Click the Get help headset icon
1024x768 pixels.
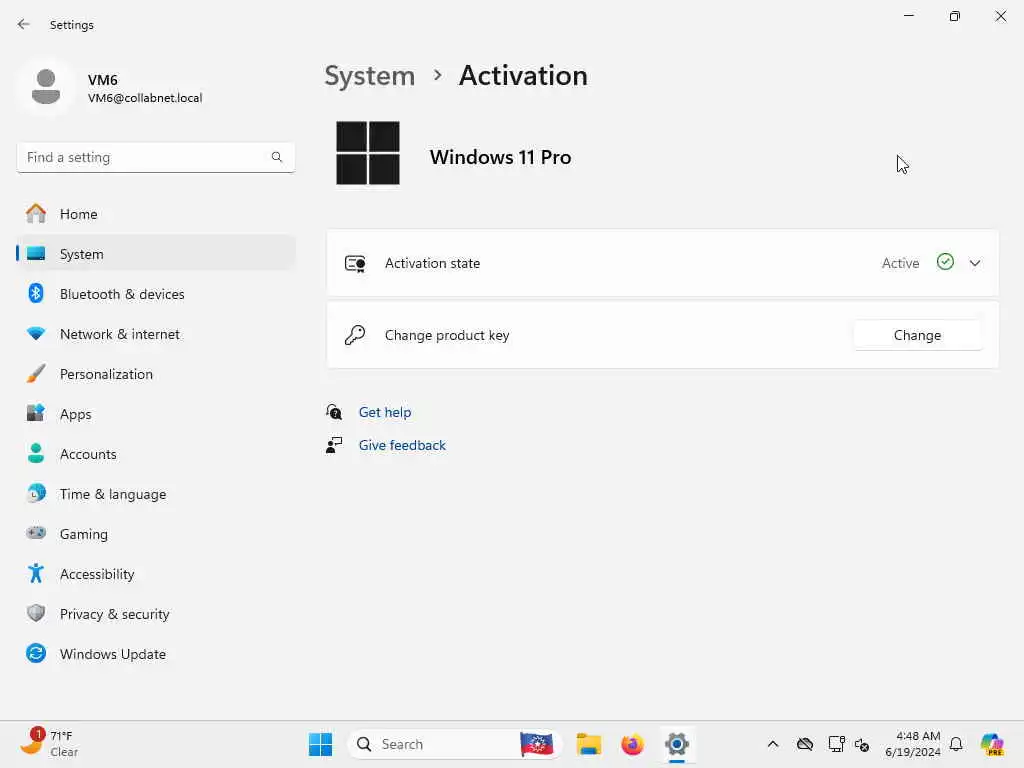pyautogui.click(x=334, y=412)
